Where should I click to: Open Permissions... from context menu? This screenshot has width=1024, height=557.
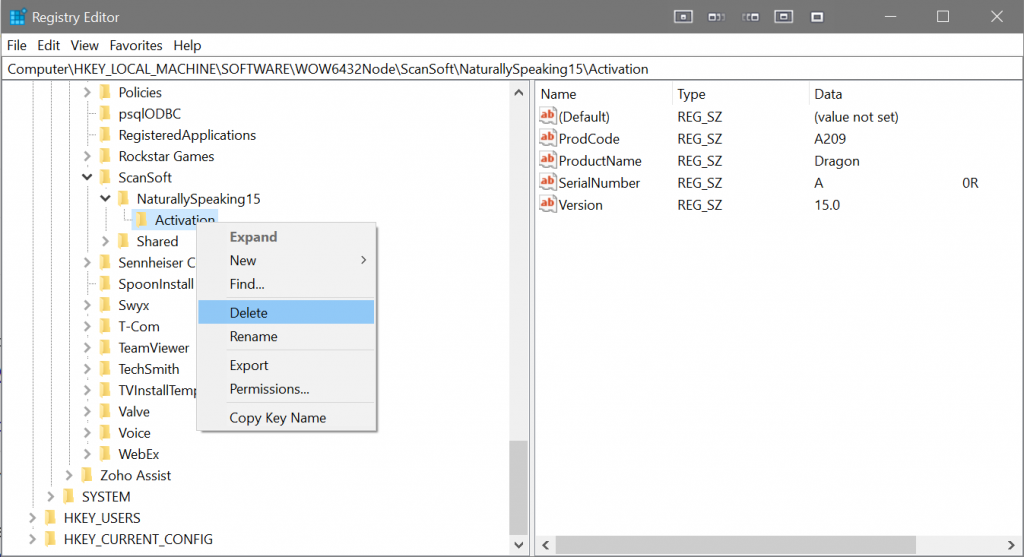tap(286, 389)
